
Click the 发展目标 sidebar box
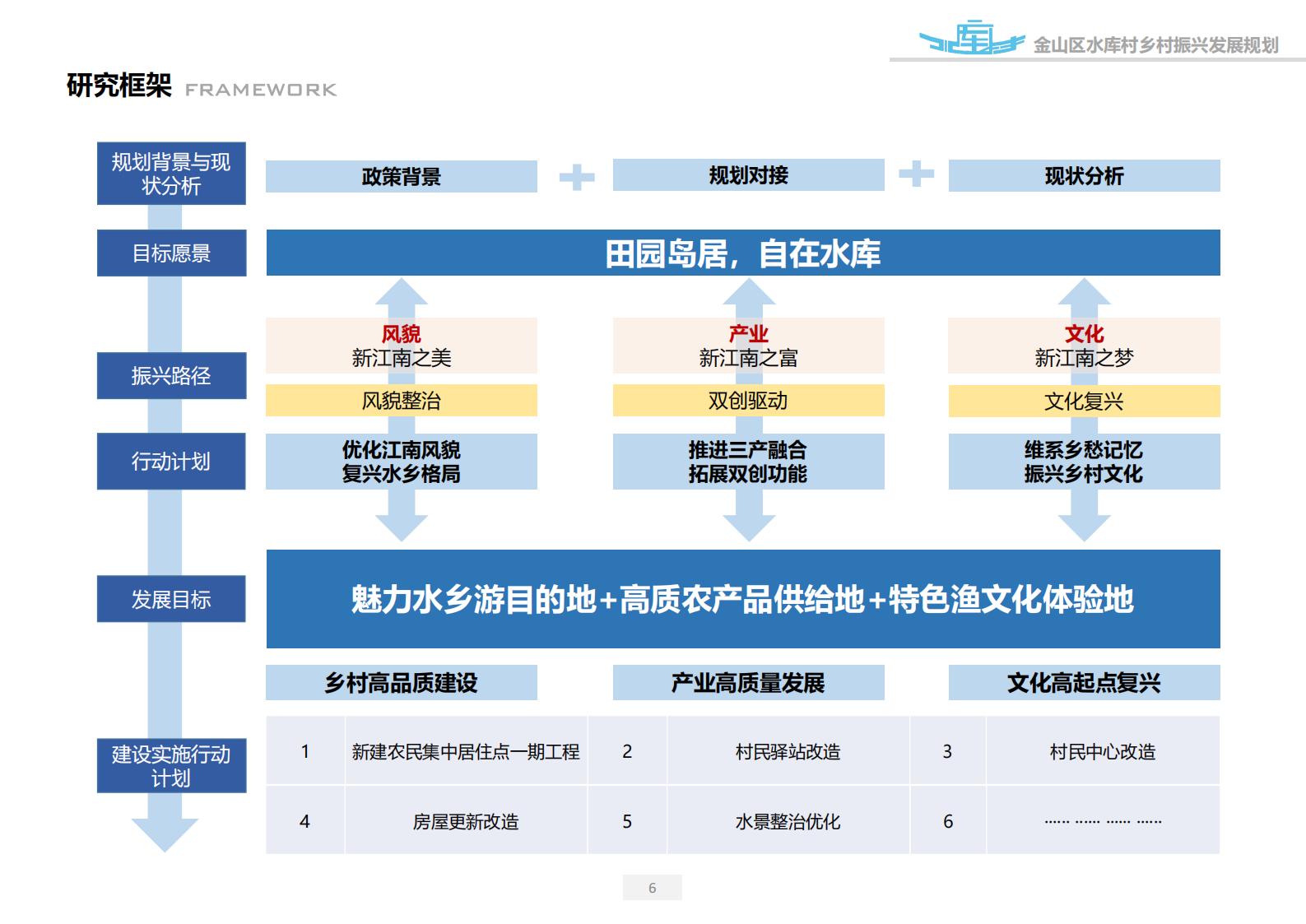[x=171, y=599]
